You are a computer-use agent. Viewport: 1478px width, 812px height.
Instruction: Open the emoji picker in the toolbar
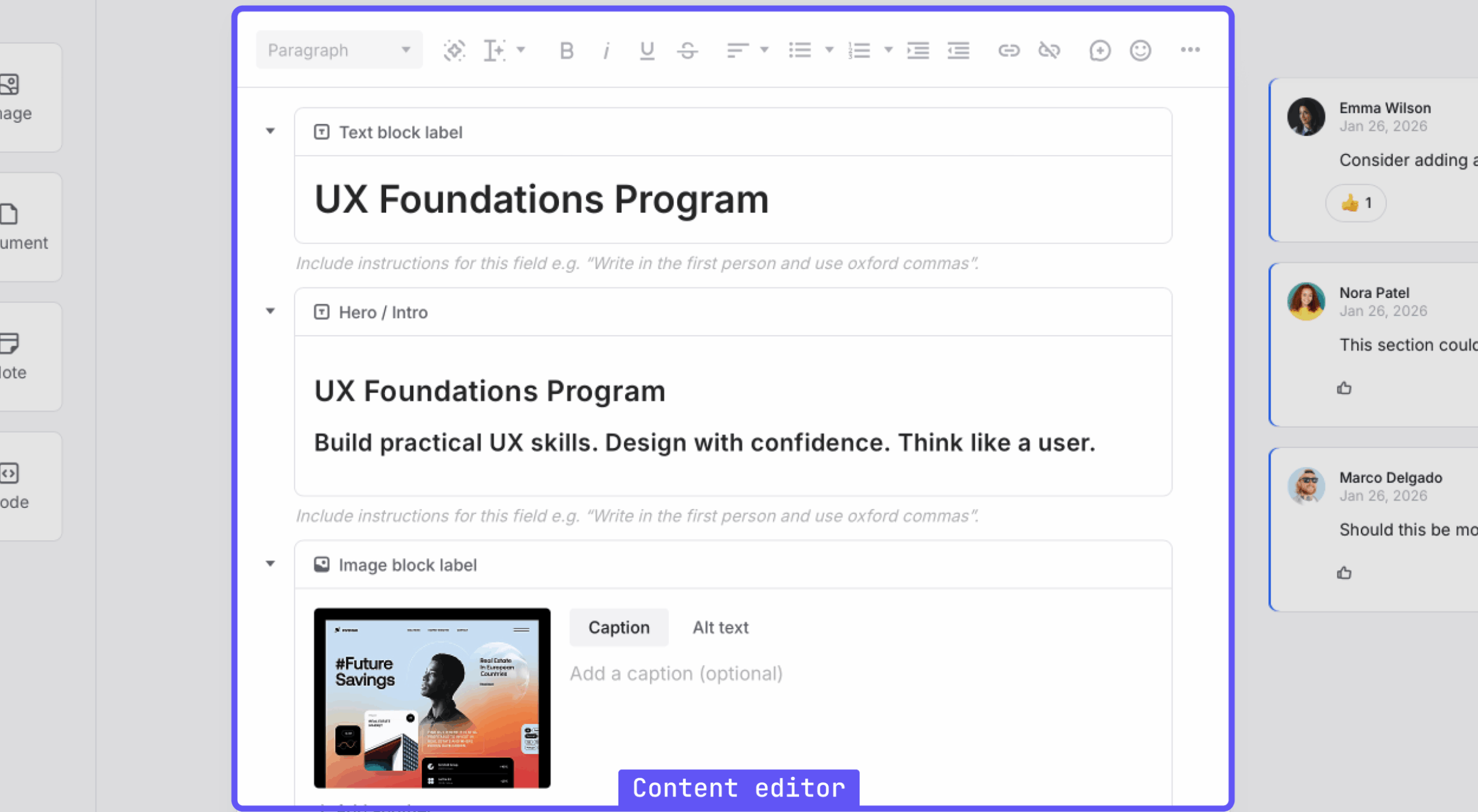coord(1140,51)
